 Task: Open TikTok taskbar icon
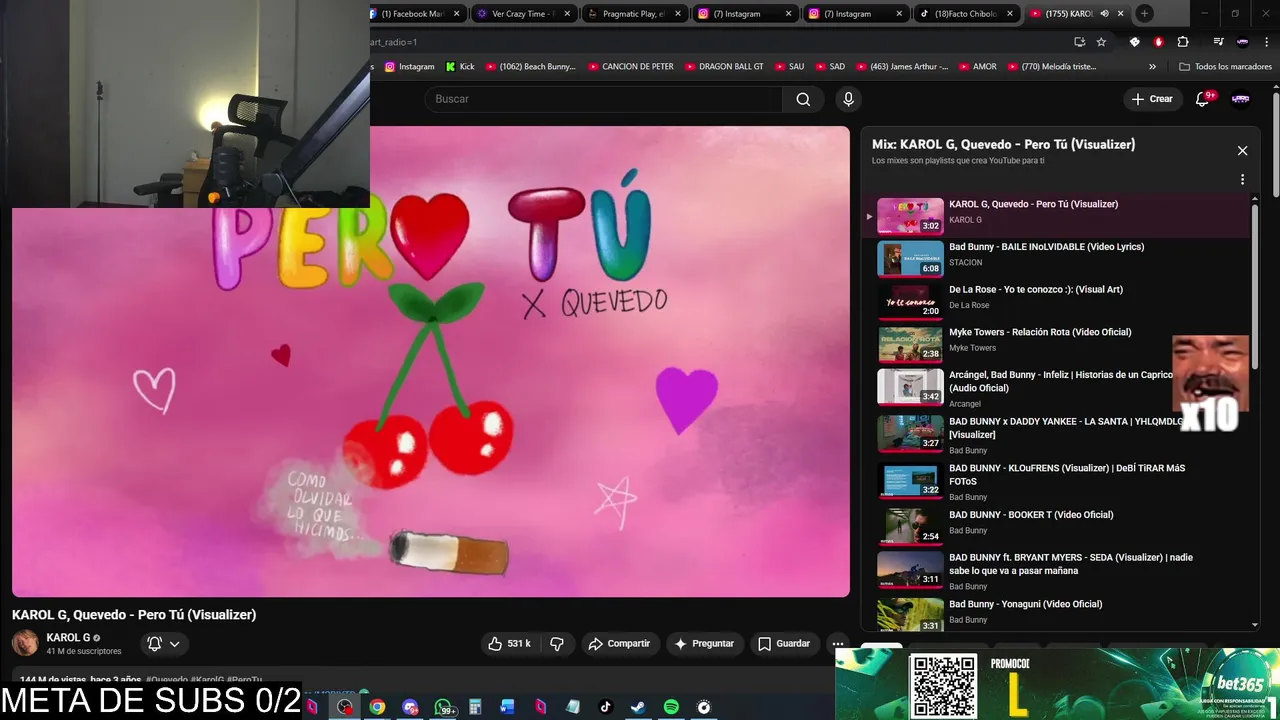(x=605, y=707)
